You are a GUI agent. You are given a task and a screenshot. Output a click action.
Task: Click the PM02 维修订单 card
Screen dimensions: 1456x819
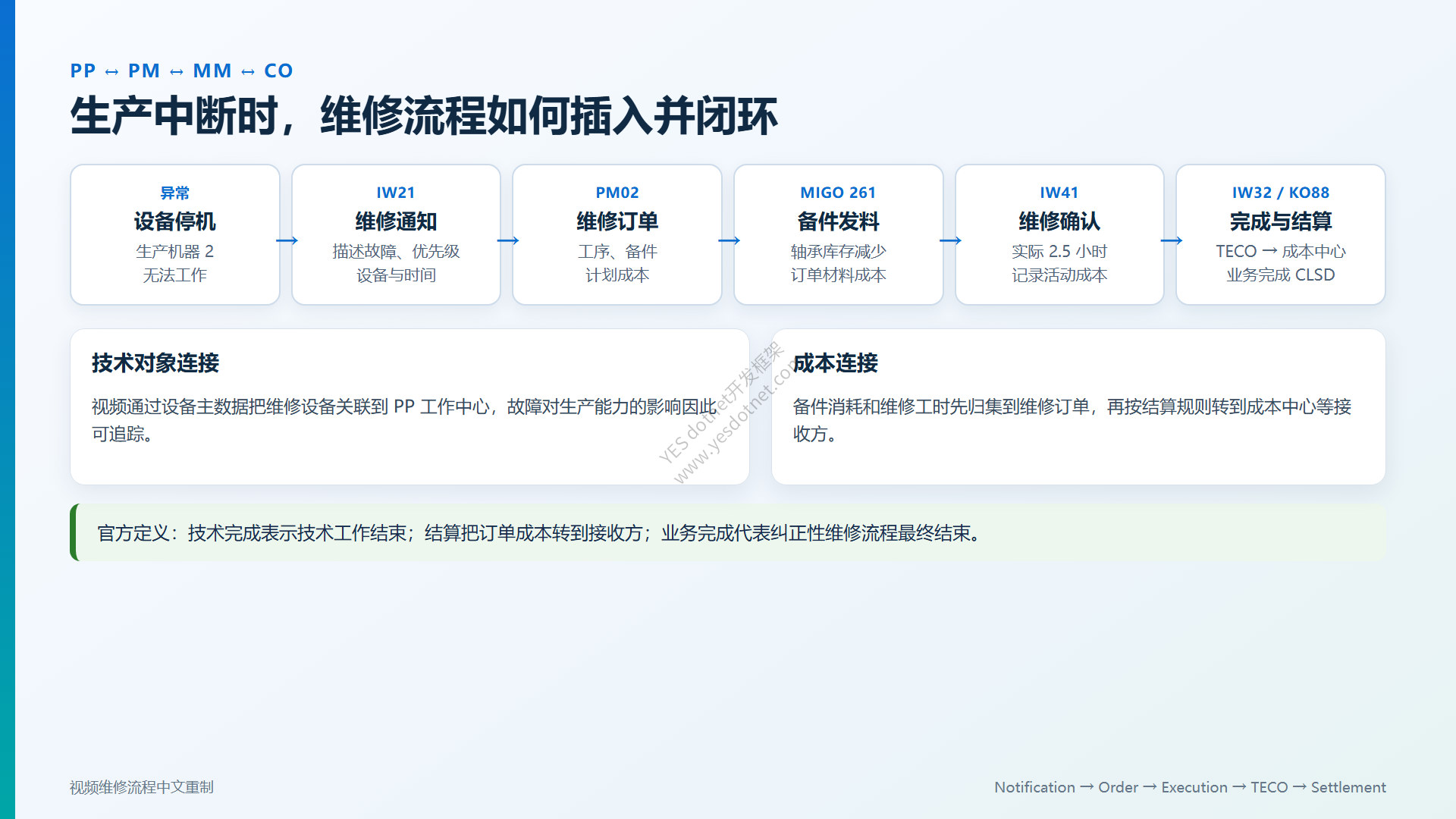(x=617, y=235)
